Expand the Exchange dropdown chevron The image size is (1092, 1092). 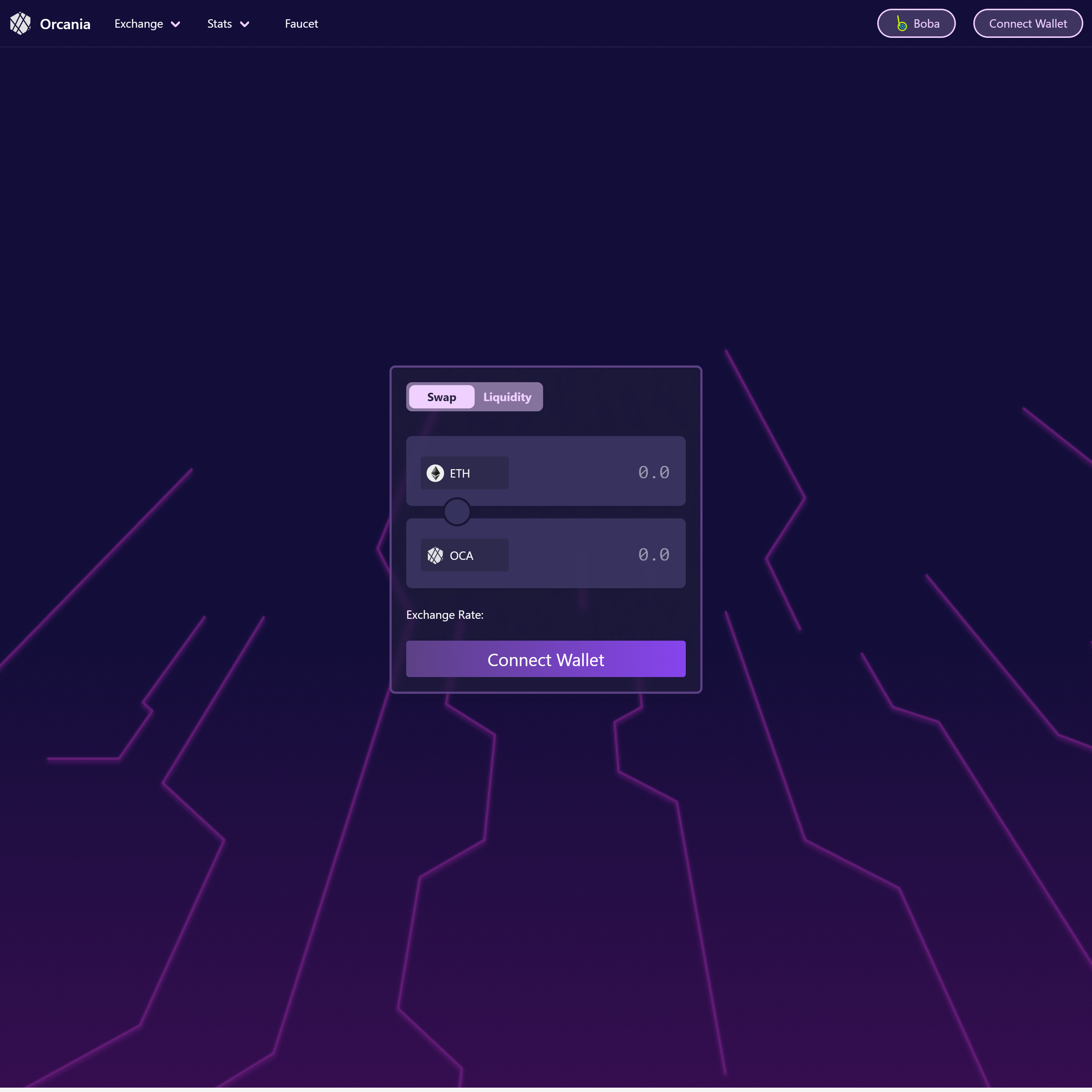pyautogui.click(x=176, y=24)
